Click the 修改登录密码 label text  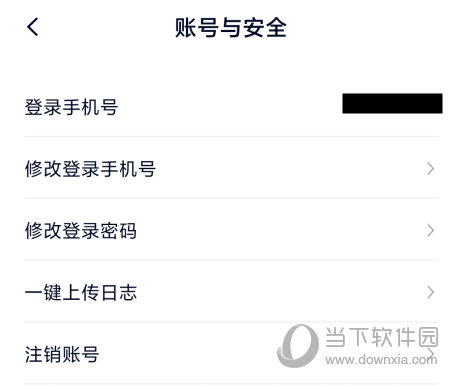point(81,230)
